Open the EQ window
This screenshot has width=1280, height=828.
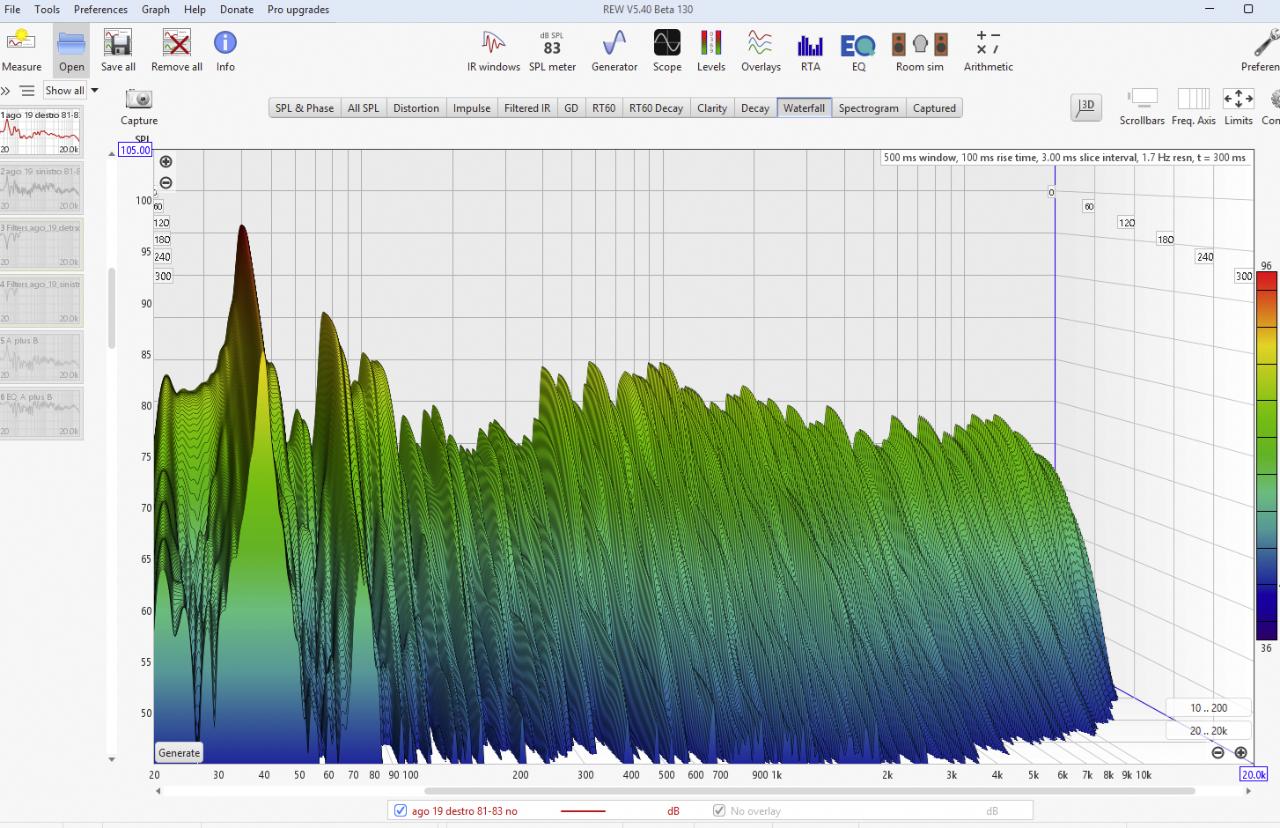click(x=858, y=51)
